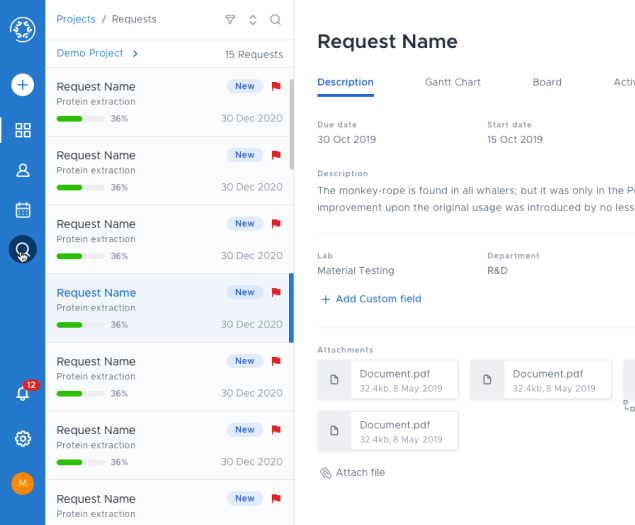Switch to the Board tab
Screen dimensions: 635x525
546,82
